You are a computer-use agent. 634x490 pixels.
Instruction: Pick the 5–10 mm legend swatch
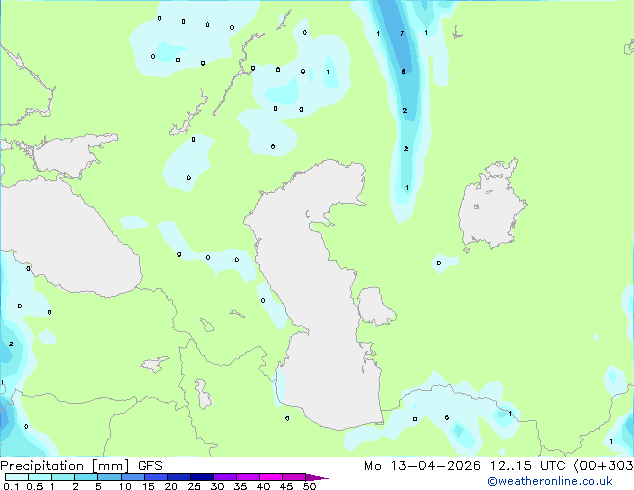(109, 477)
